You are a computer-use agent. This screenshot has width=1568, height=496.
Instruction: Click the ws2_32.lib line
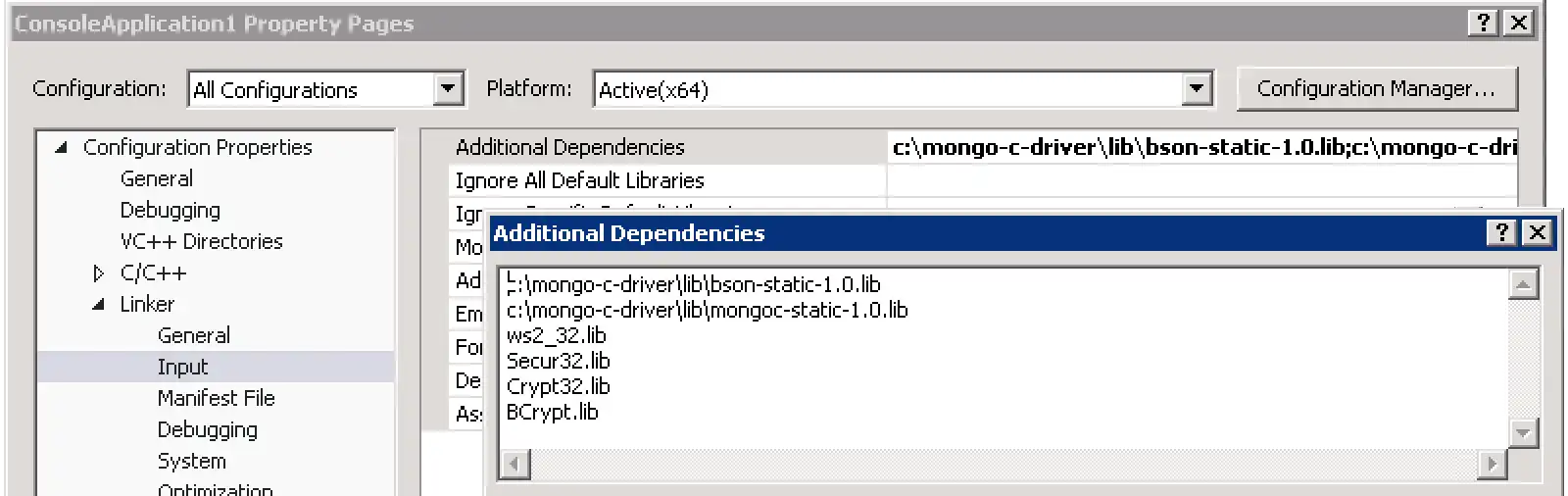pyautogui.click(x=556, y=335)
